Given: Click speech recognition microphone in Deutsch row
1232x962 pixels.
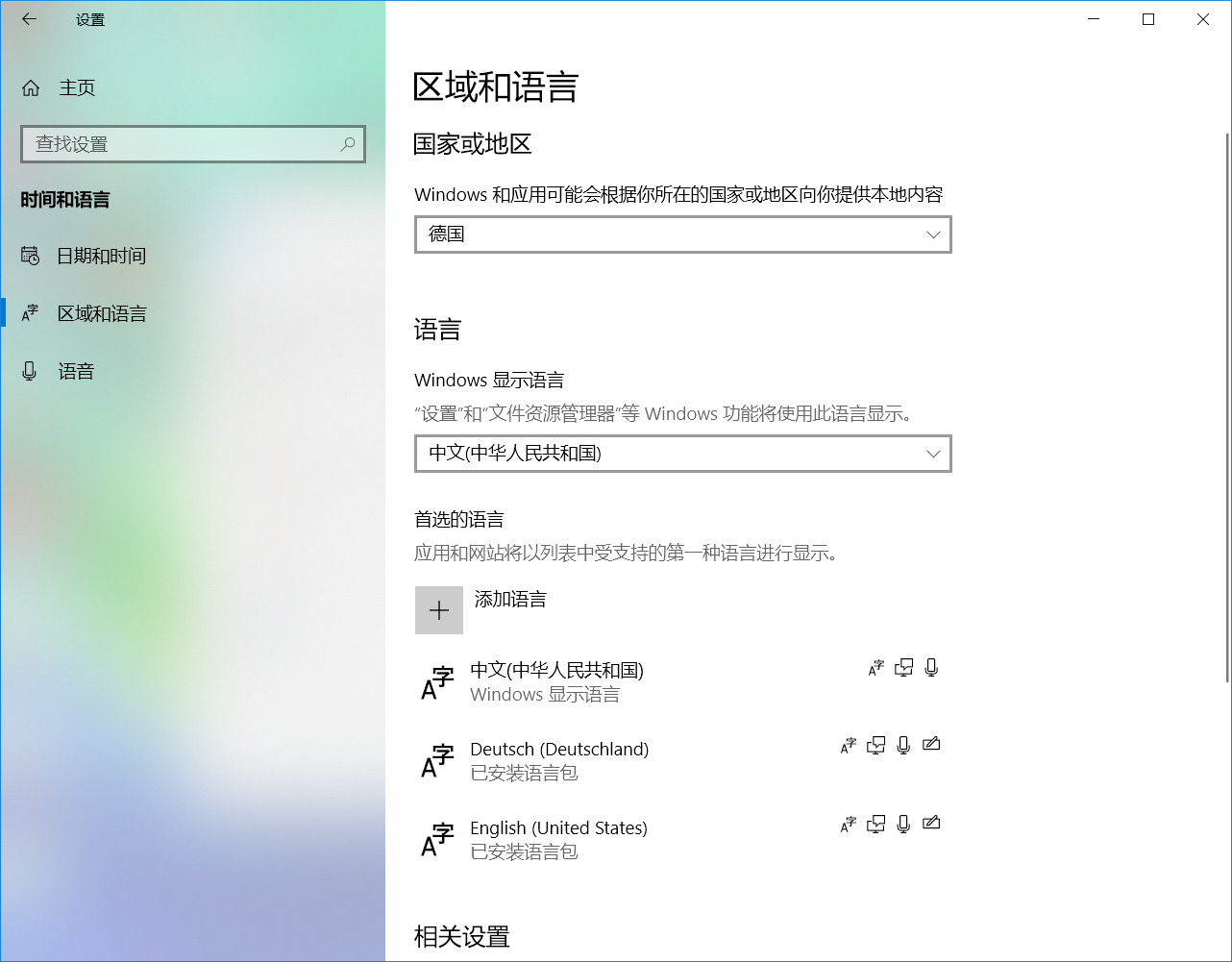Looking at the screenshot, I should click(903, 745).
